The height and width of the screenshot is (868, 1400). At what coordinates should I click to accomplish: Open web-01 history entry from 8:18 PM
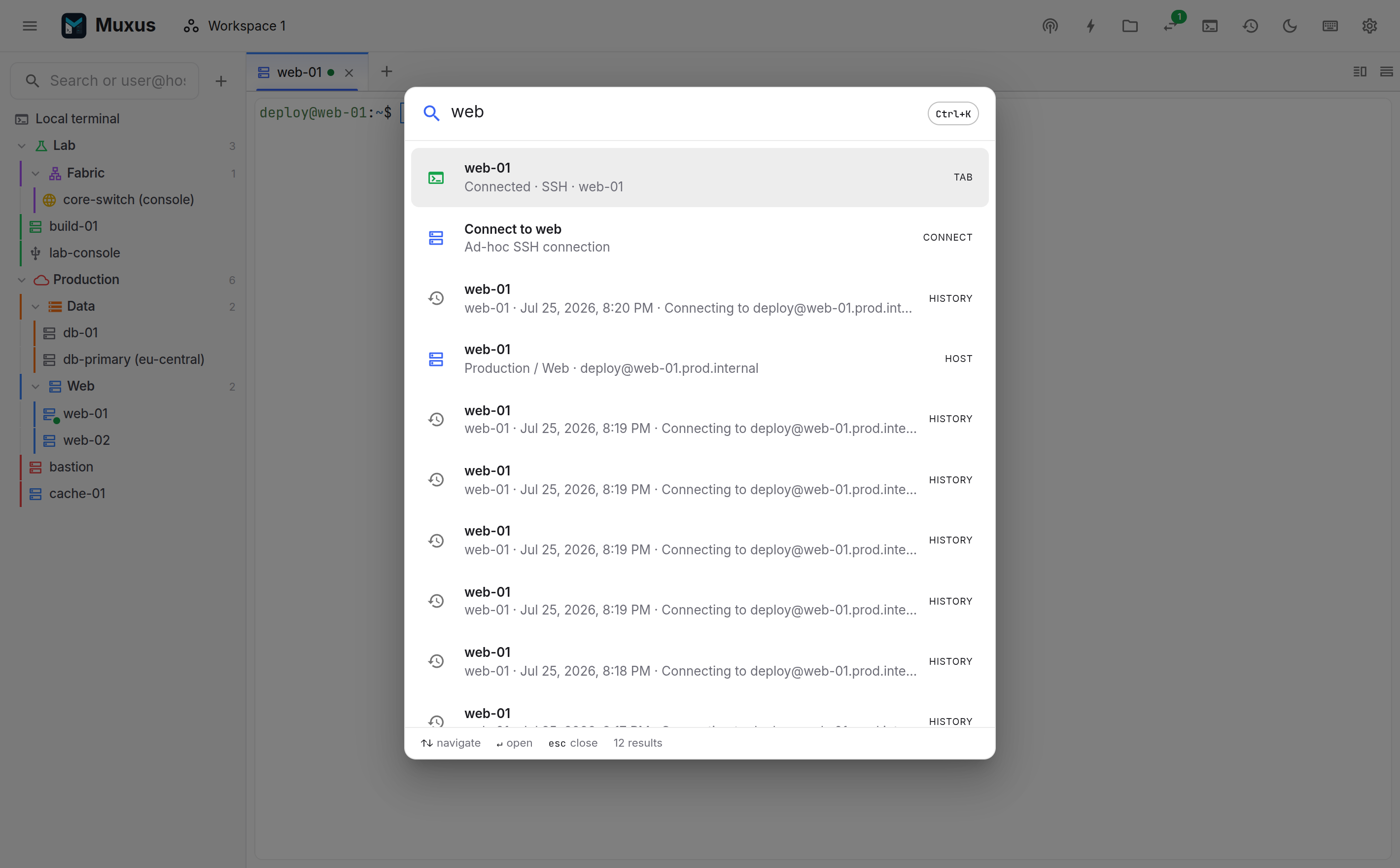coord(700,661)
